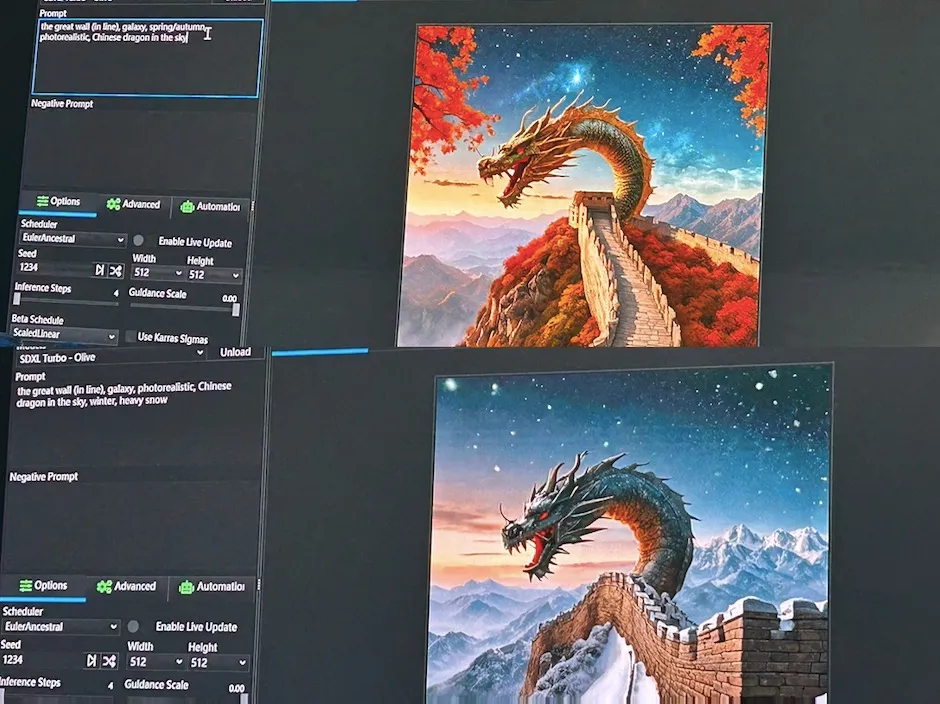
Task: Click the Automation robot icon in the winter prompt panel
Action: point(185,587)
